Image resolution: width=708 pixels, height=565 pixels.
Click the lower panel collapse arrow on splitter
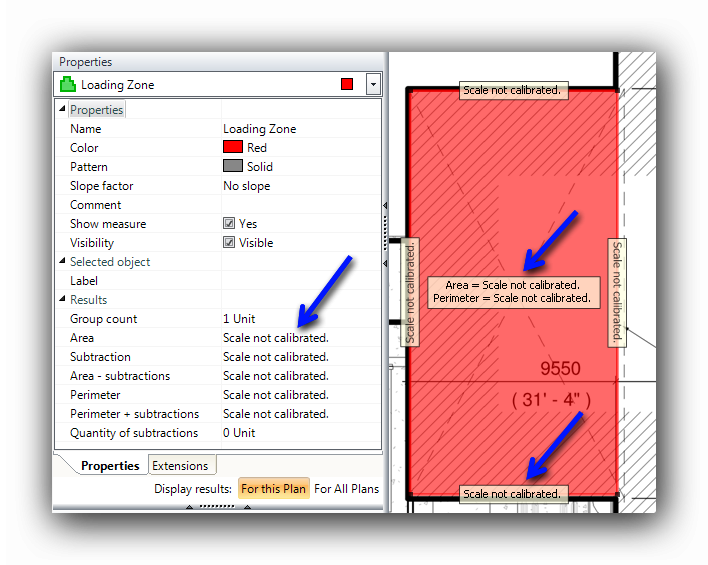point(385,263)
